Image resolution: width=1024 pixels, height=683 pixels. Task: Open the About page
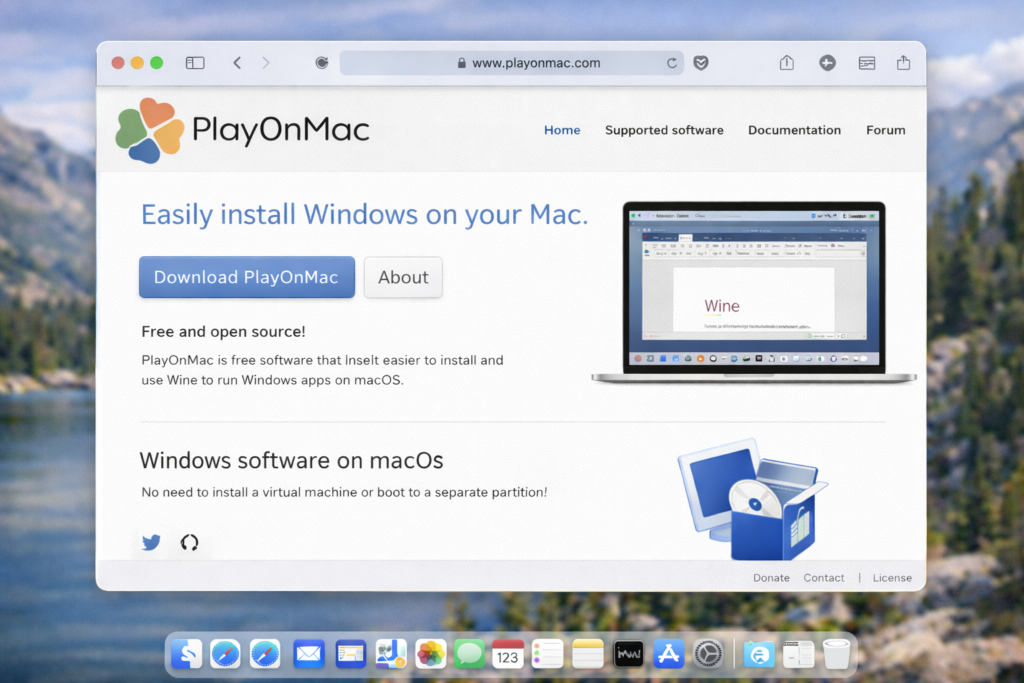[403, 277]
